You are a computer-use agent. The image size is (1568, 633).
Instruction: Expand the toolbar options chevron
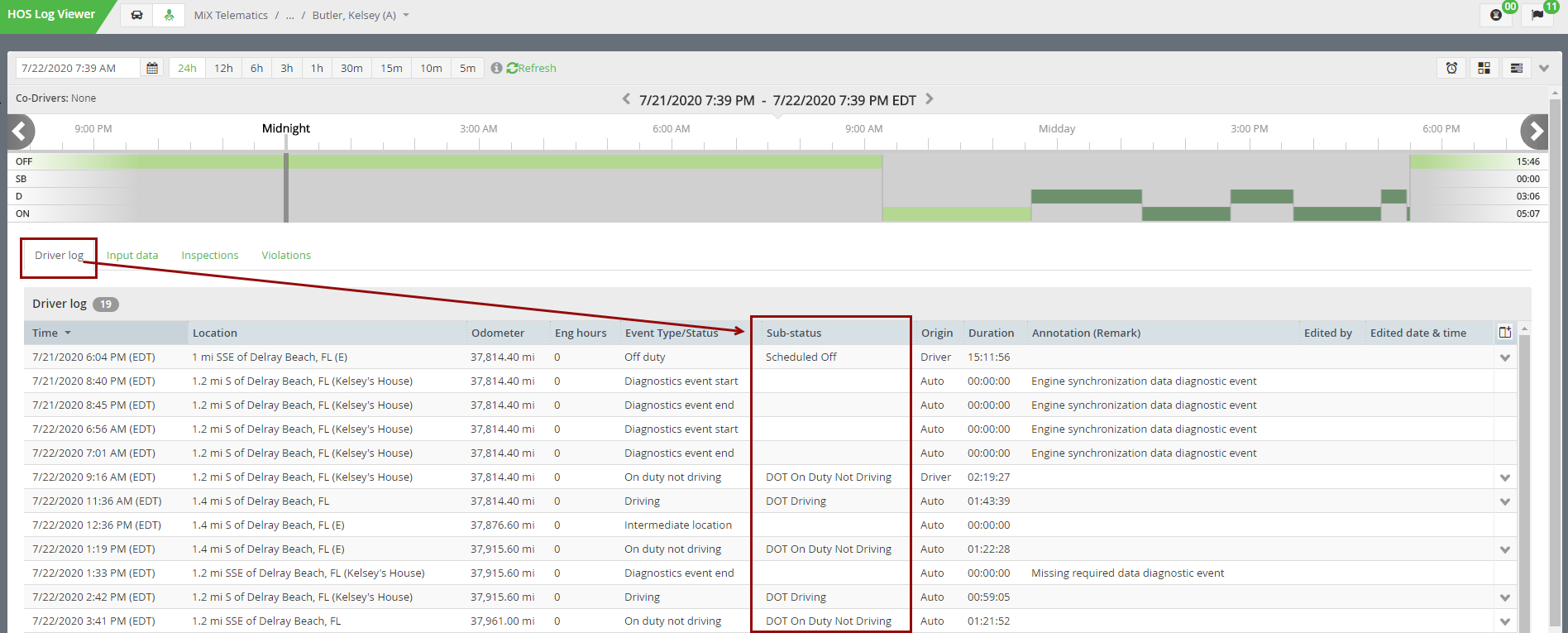pyautogui.click(x=1544, y=68)
